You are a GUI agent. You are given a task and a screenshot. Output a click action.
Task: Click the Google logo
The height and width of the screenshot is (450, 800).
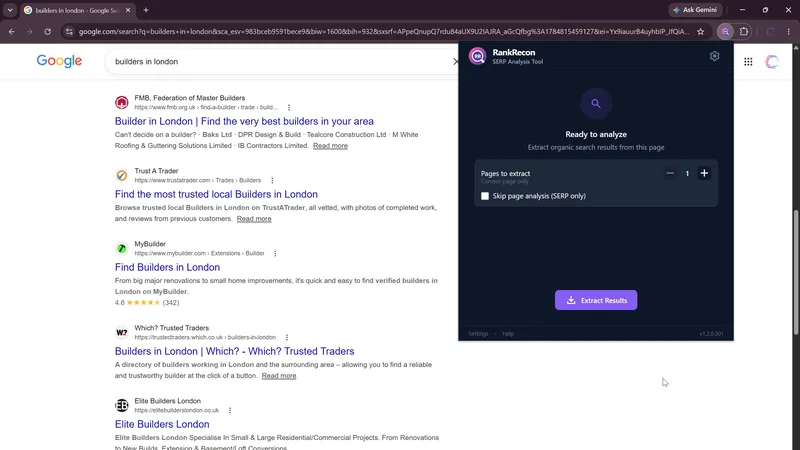[x=59, y=61]
